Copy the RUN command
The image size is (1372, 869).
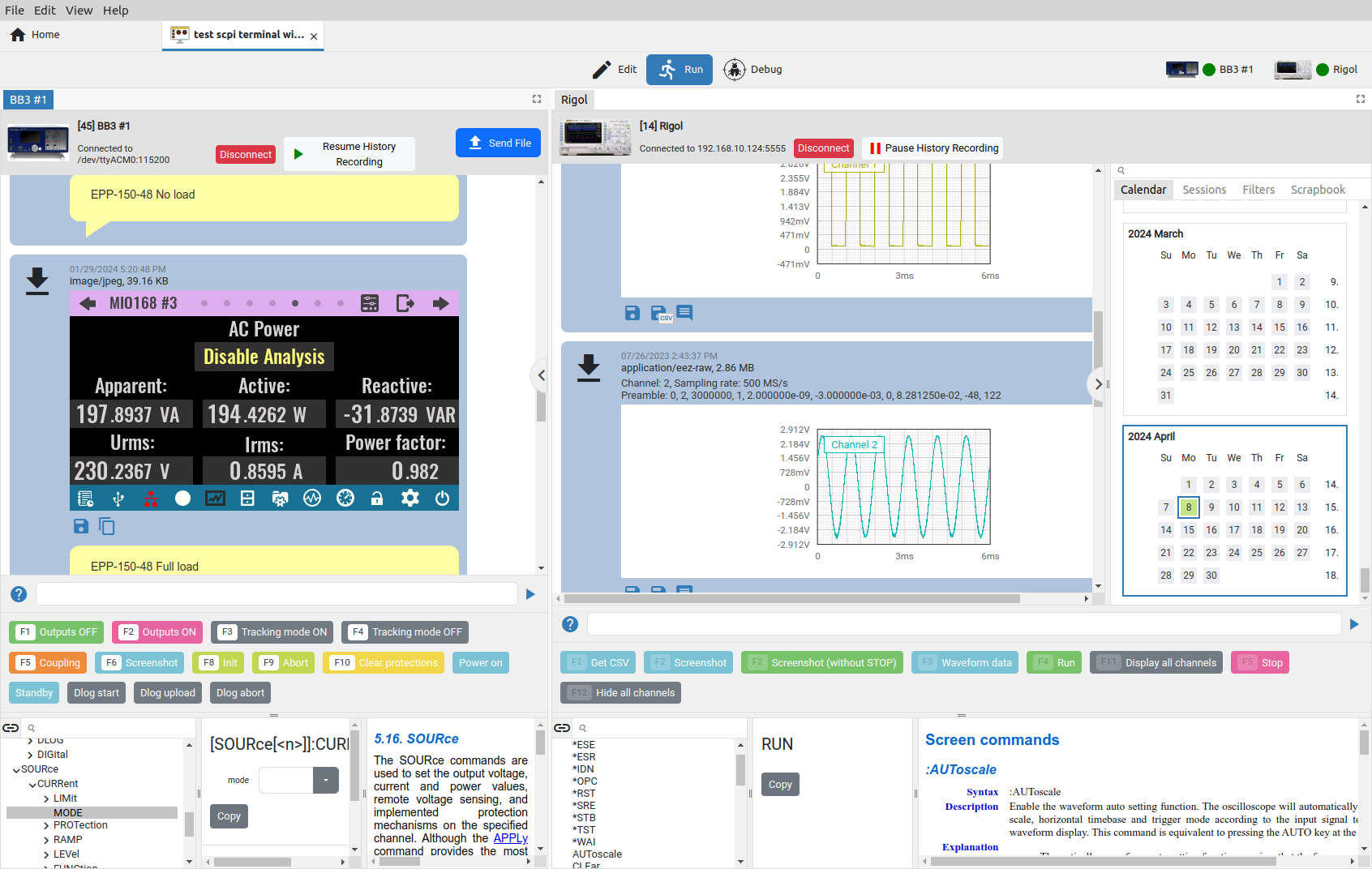coord(780,785)
